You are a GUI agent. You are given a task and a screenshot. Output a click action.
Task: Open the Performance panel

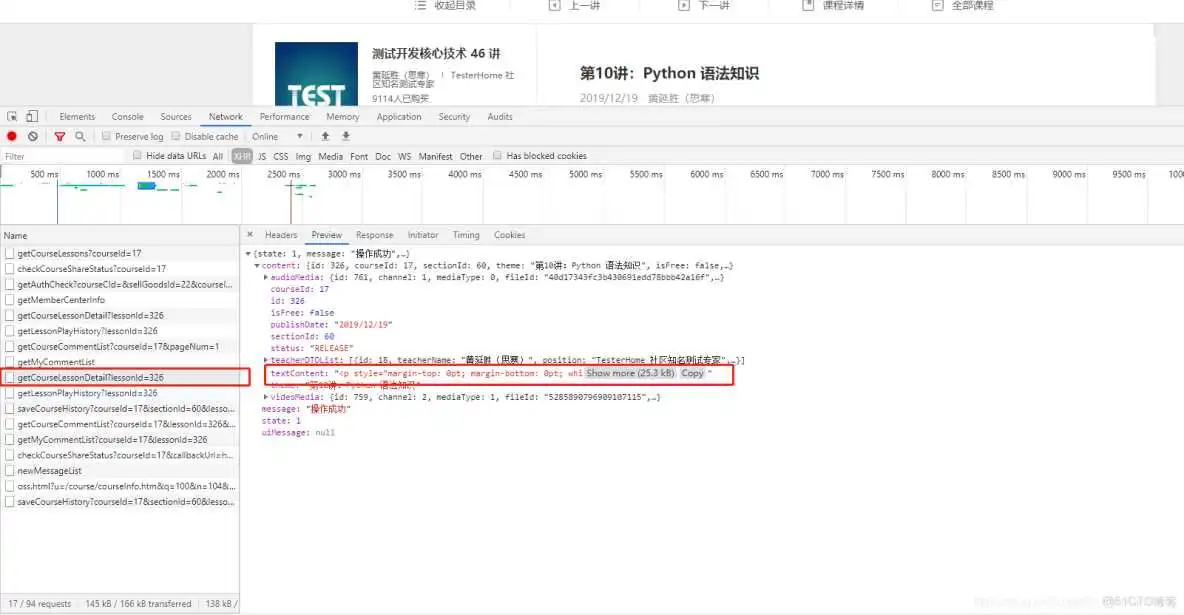[285, 116]
